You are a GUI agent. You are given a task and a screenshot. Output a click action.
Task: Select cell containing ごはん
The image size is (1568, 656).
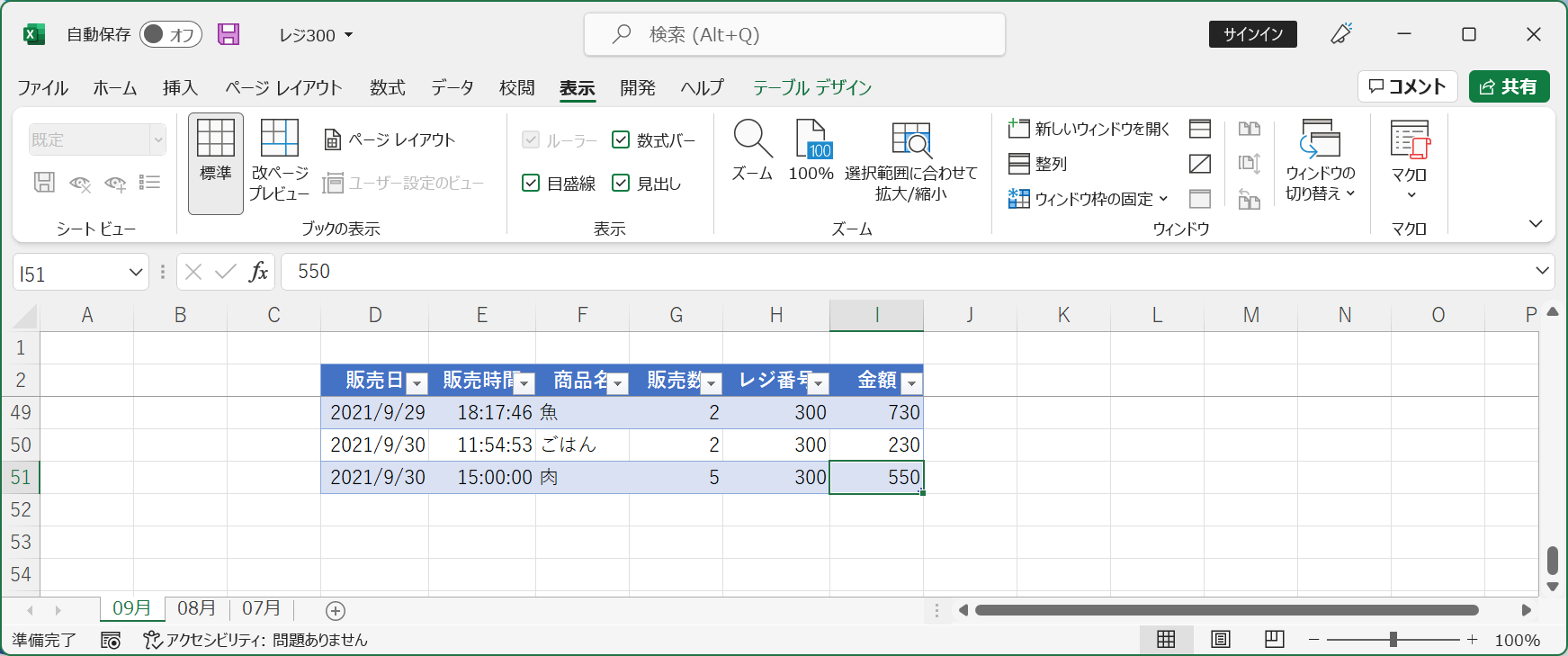582,445
